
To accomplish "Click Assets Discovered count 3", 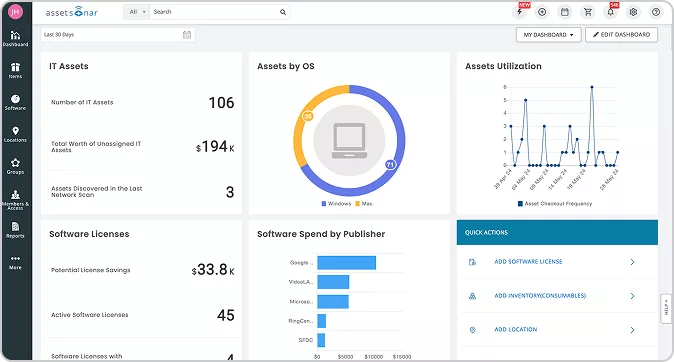I will pyautogui.click(x=230, y=192).
